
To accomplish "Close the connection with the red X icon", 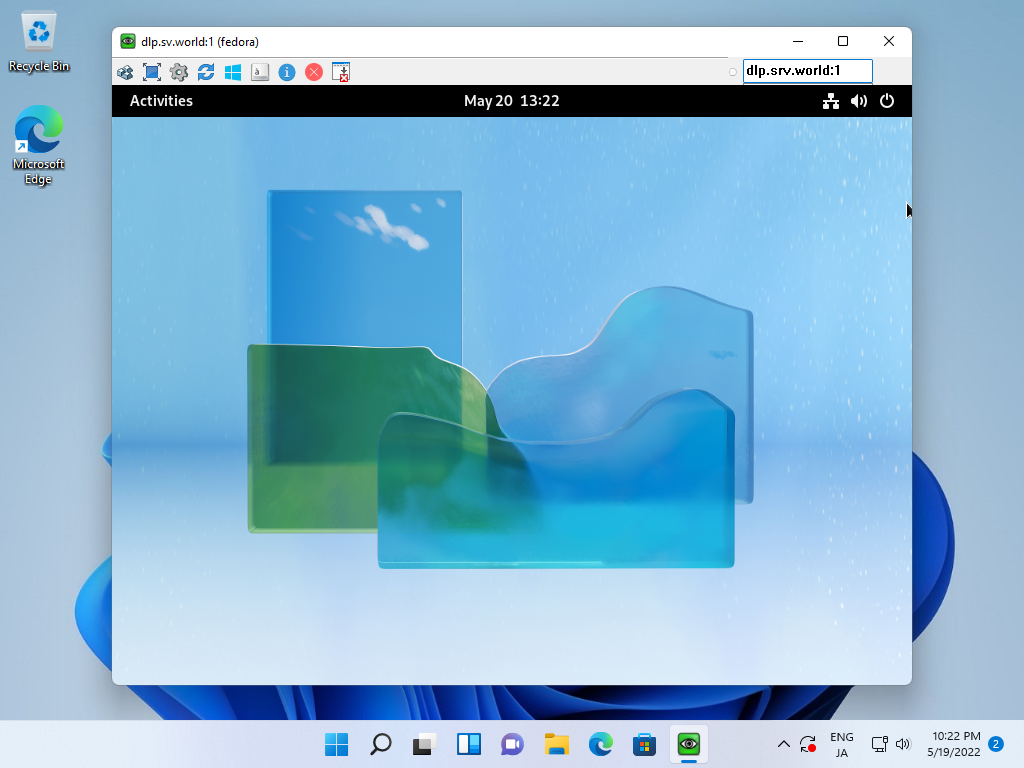I will coord(314,72).
